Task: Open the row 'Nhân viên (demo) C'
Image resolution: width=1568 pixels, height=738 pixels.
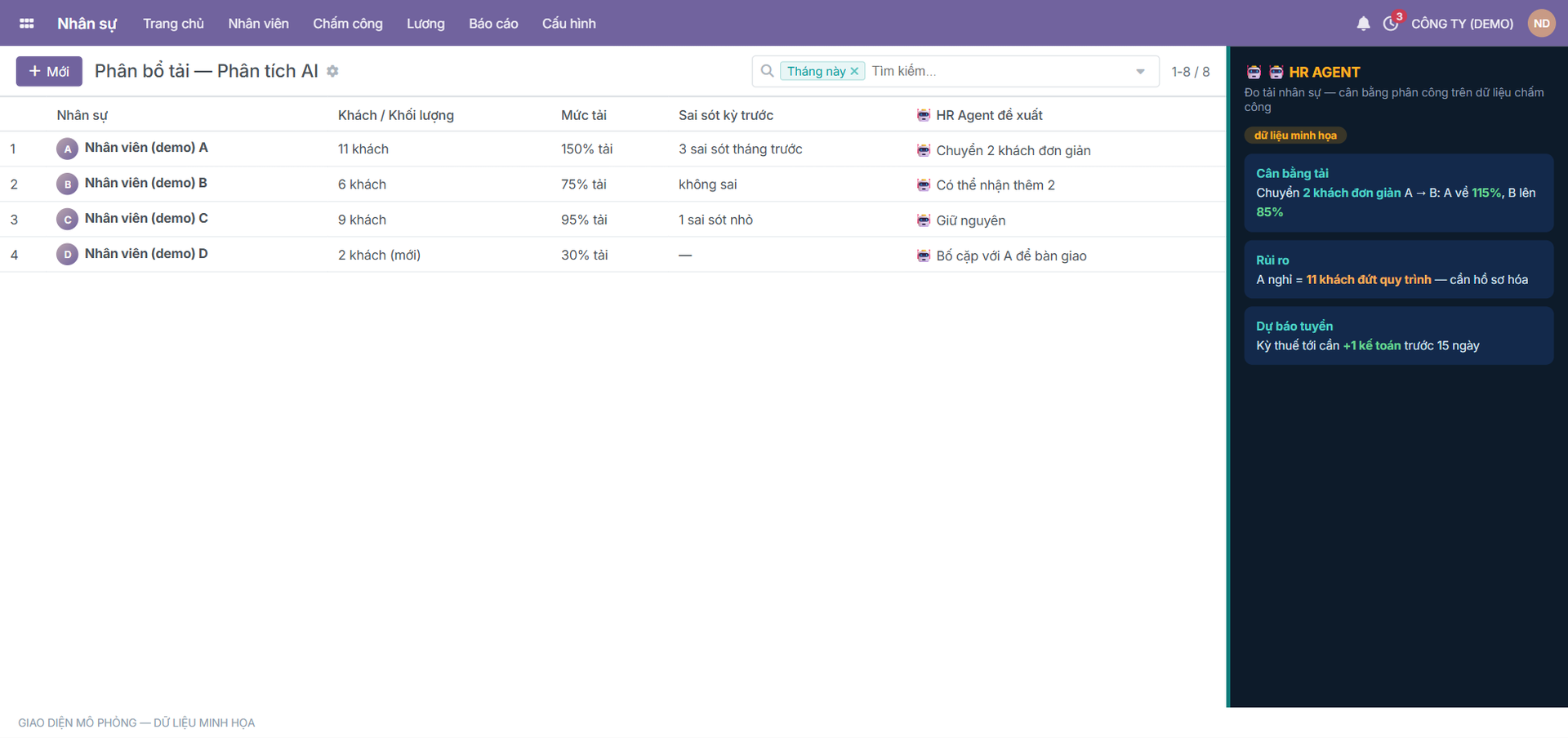Action: (x=612, y=220)
